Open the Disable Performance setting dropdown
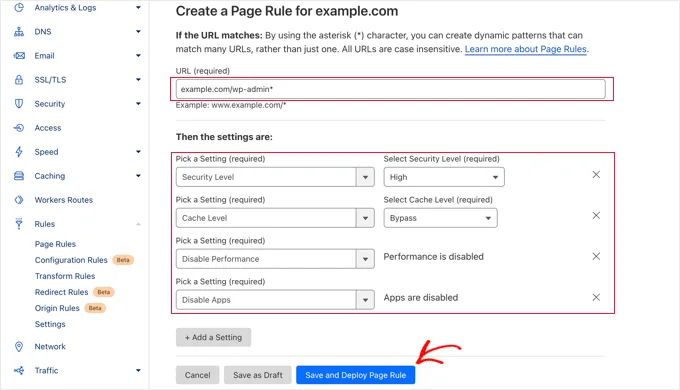This screenshot has height=390, width=680. (x=275, y=259)
